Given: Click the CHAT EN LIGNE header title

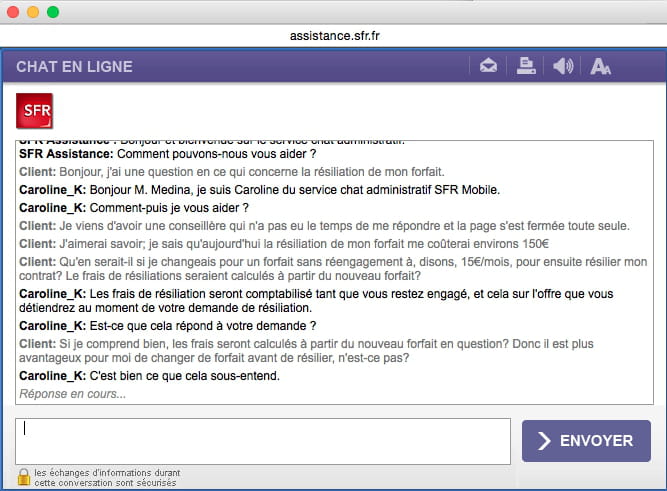Looking at the screenshot, I should pos(74,66).
